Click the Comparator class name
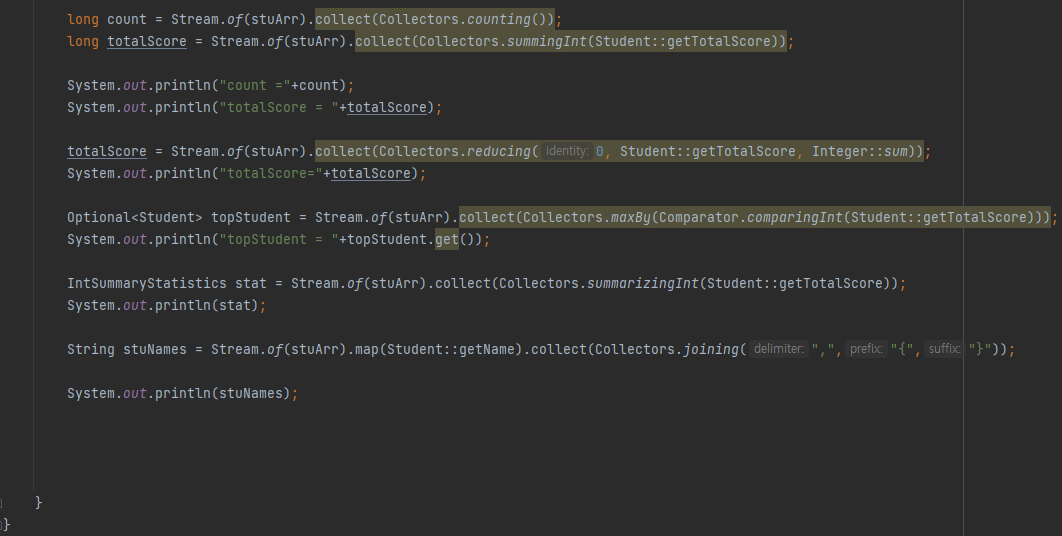The image size is (1062, 536). tap(698, 218)
